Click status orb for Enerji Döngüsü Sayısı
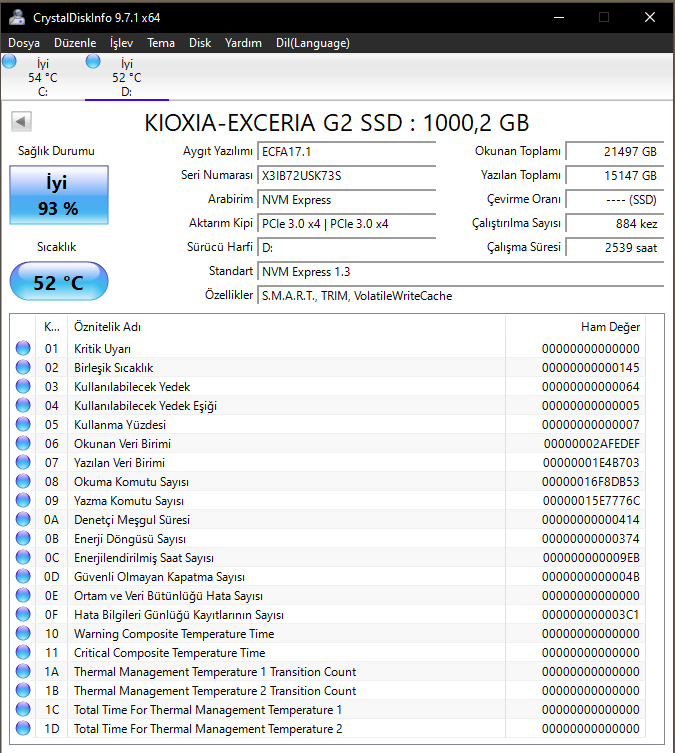 tap(23, 538)
